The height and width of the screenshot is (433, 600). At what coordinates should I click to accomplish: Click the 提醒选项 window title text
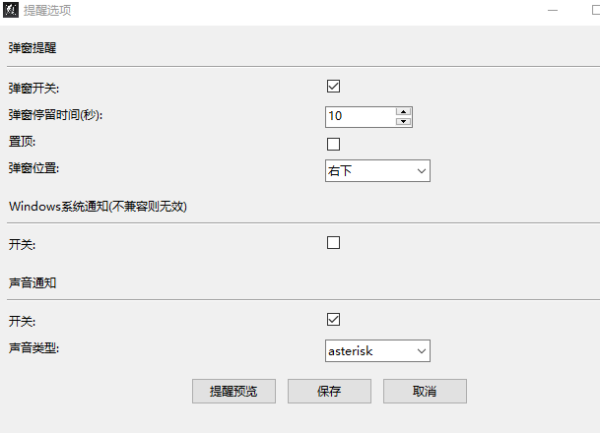47,11
